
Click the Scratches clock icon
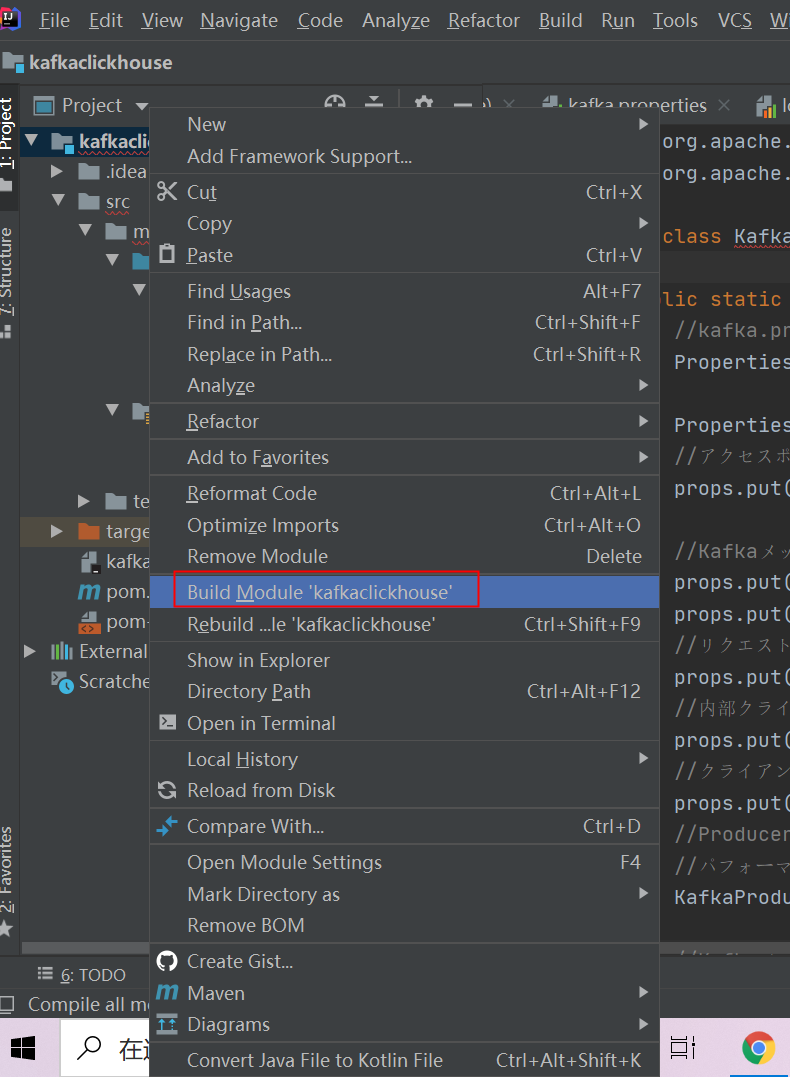tap(62, 682)
